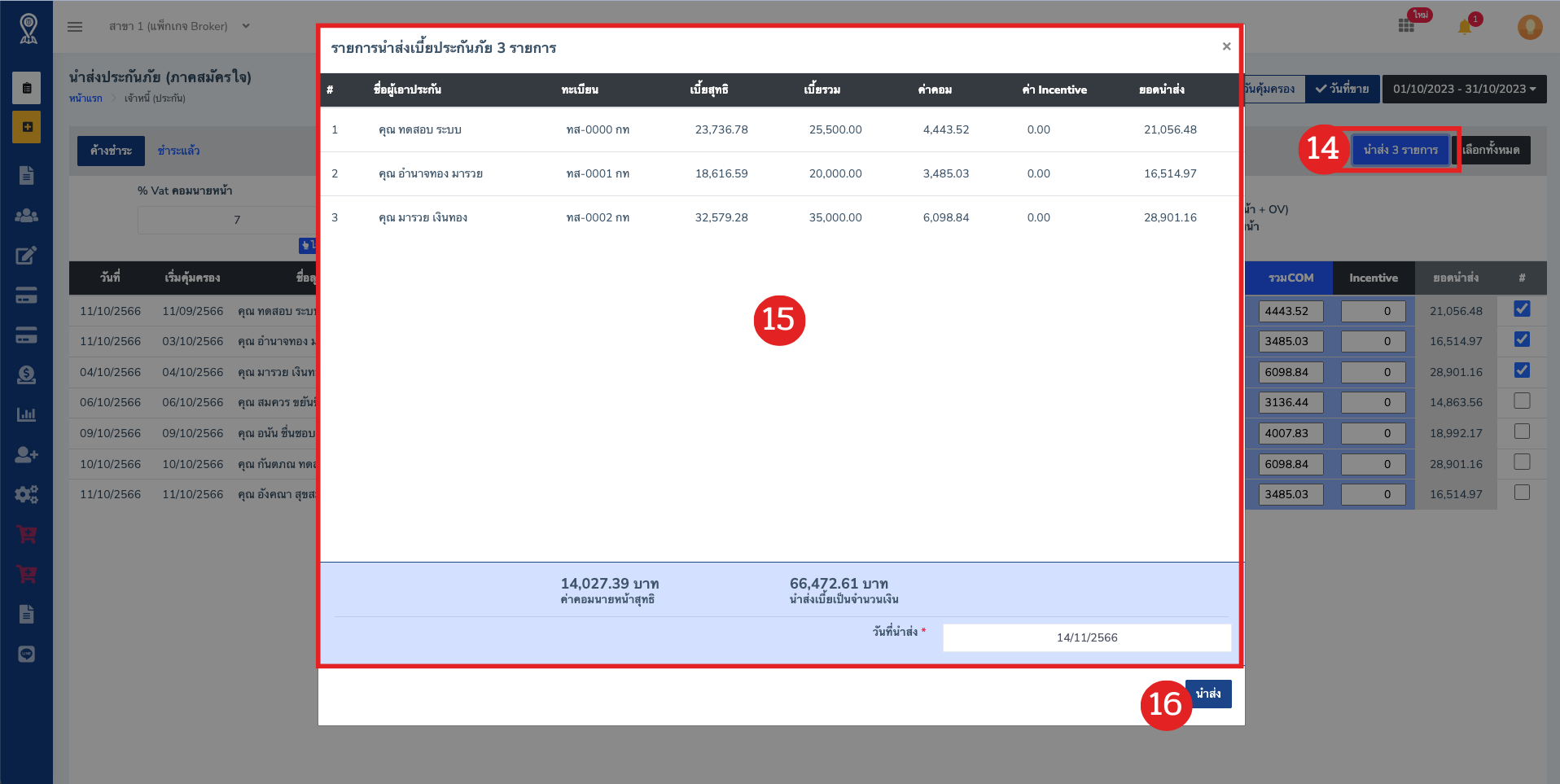Screen dimensions: 1560x784
Task: Click the 09/10/2566 date in first column
Action: click(x=110, y=433)
